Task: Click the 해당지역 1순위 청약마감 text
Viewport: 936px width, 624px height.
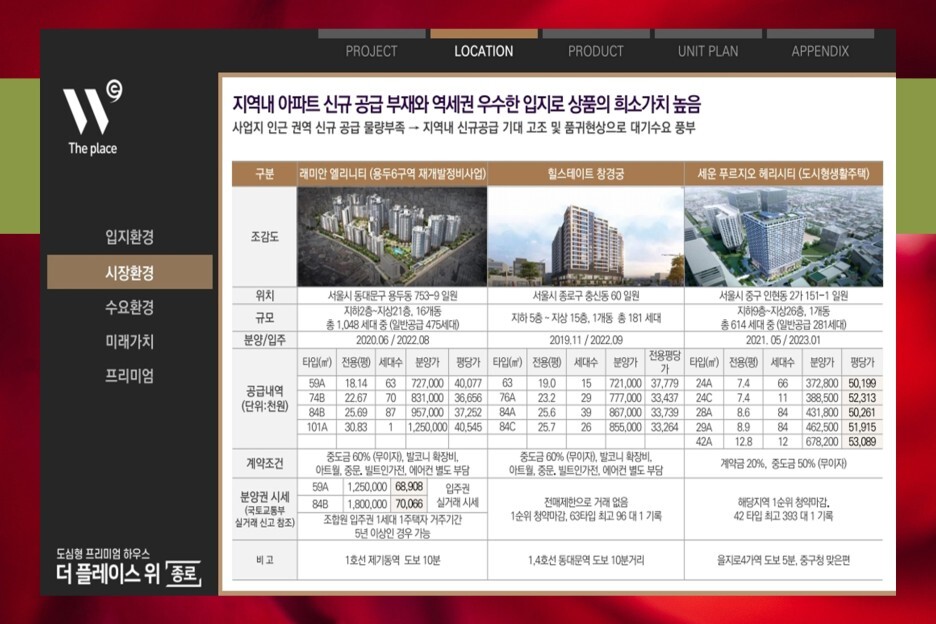Action: click(783, 502)
